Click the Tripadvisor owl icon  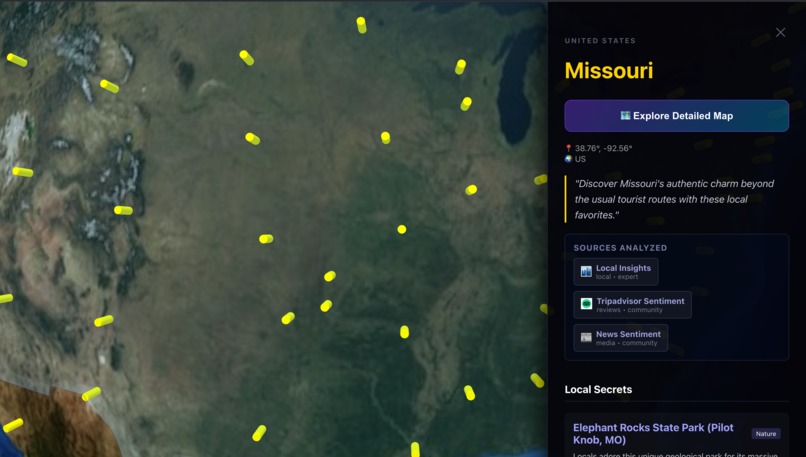point(586,304)
